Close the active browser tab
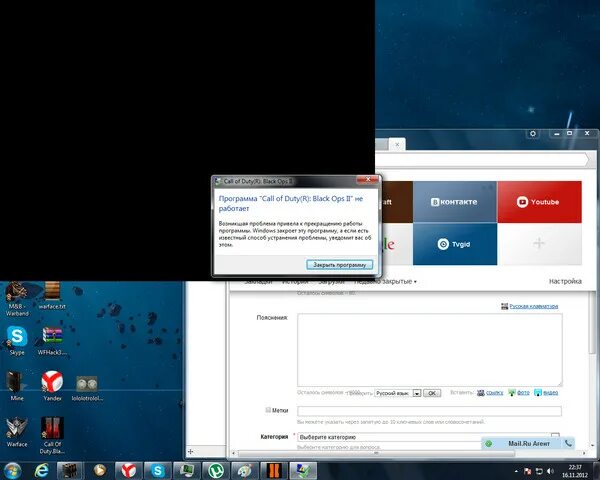The width and height of the screenshot is (600, 480). coord(397,144)
